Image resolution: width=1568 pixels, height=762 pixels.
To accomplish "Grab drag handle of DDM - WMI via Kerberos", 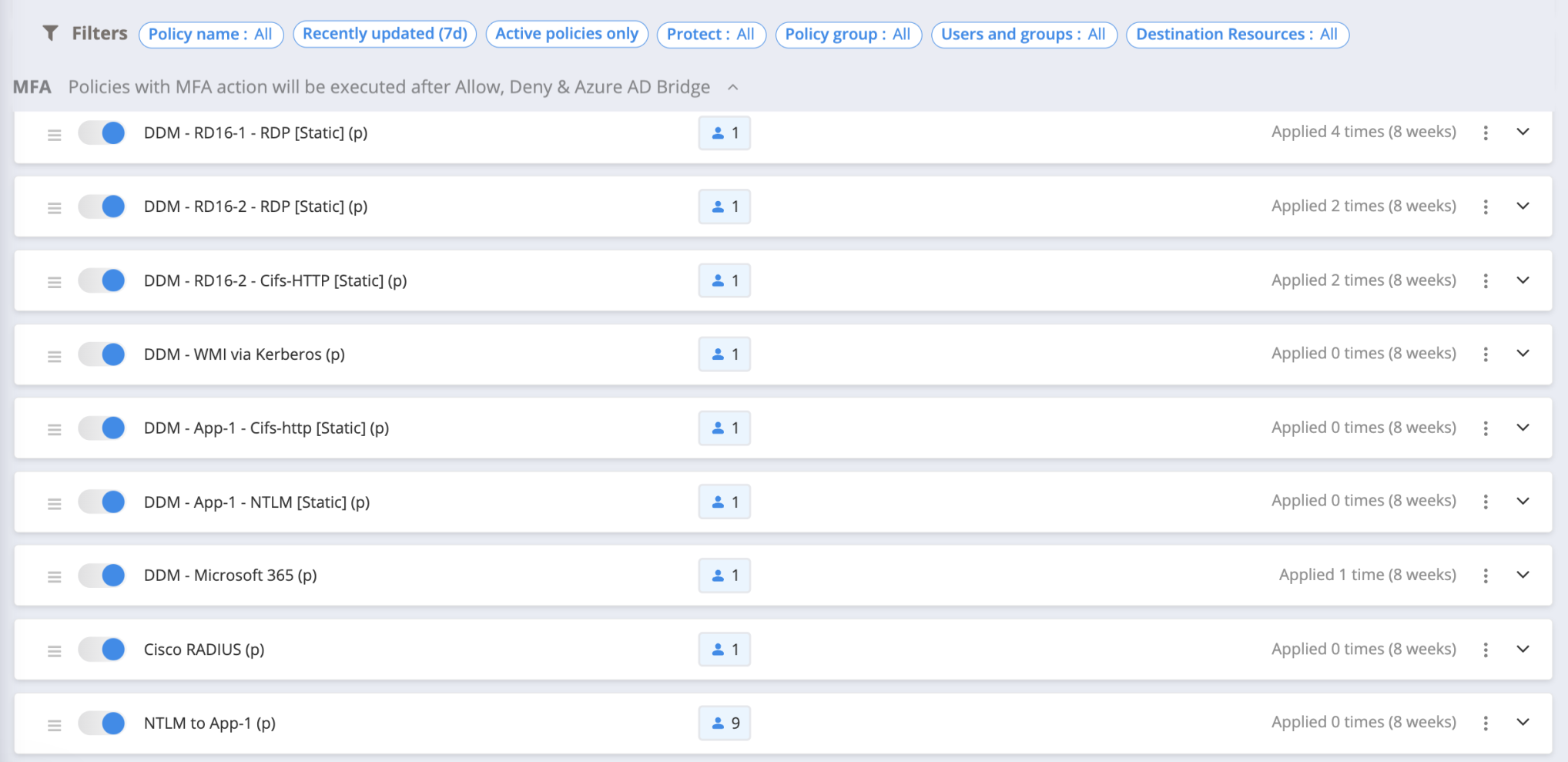I will (55, 356).
